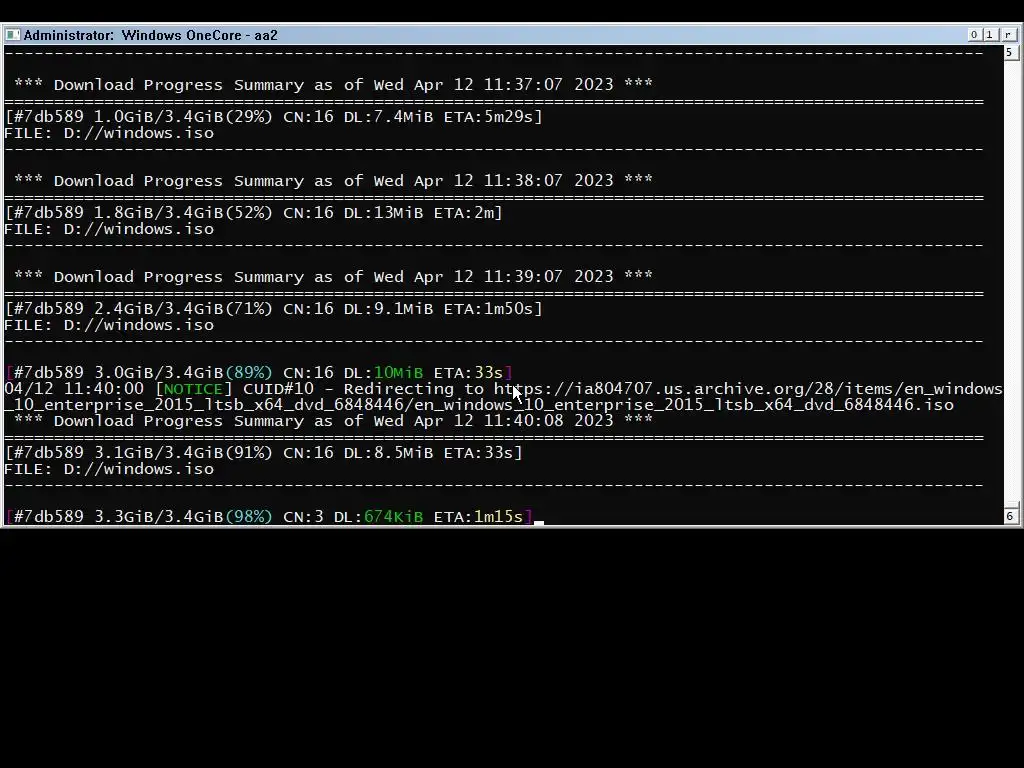Click the scroll-down arrow labeled "6"
The height and width of the screenshot is (768, 1024).
tap(1010, 516)
